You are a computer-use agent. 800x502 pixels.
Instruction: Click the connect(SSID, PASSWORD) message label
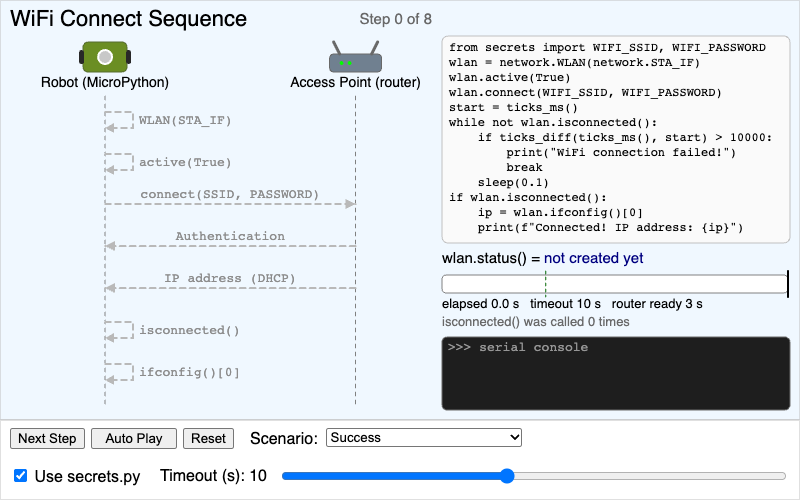tap(230, 194)
